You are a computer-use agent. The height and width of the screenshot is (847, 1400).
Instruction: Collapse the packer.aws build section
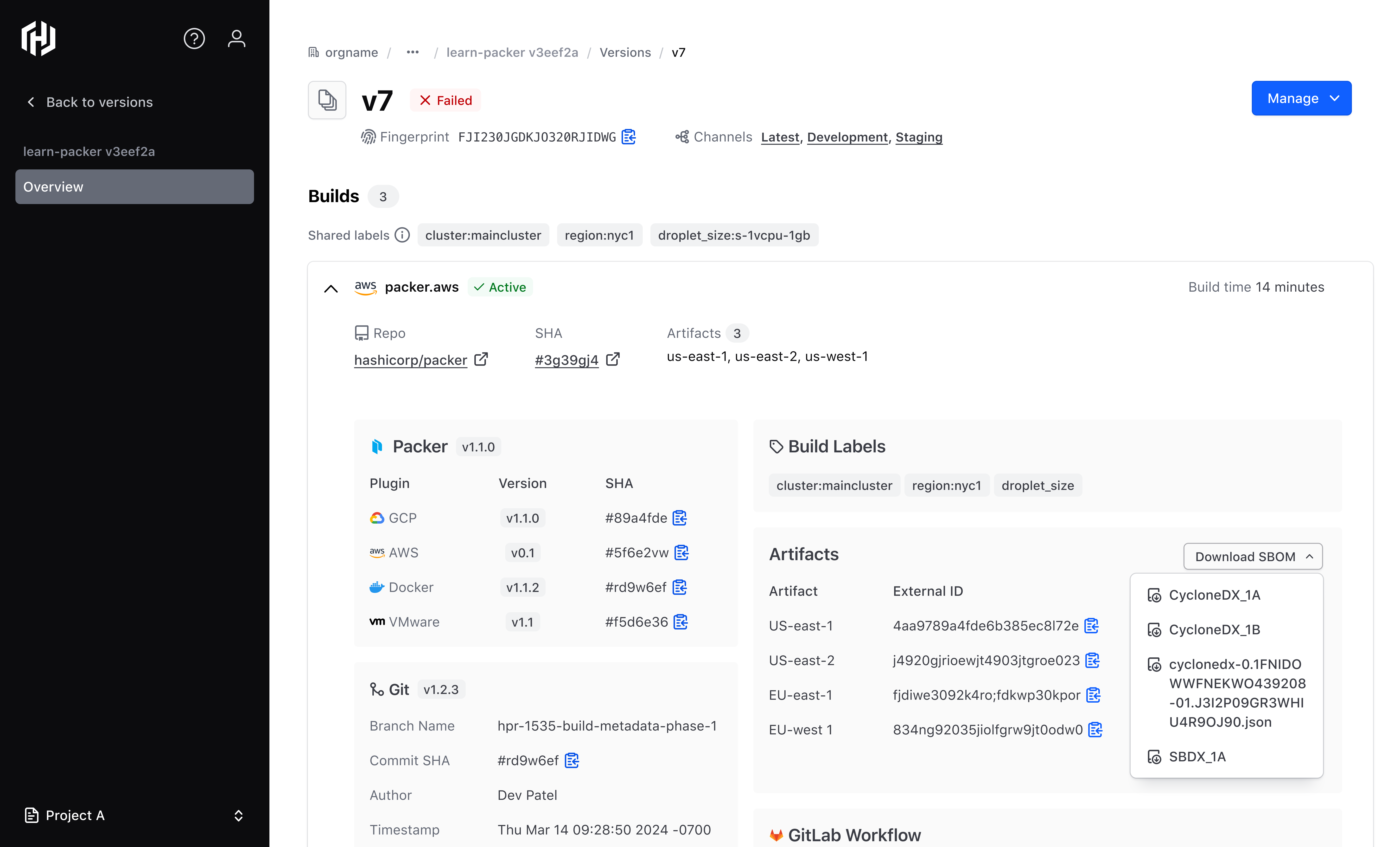[331, 288]
